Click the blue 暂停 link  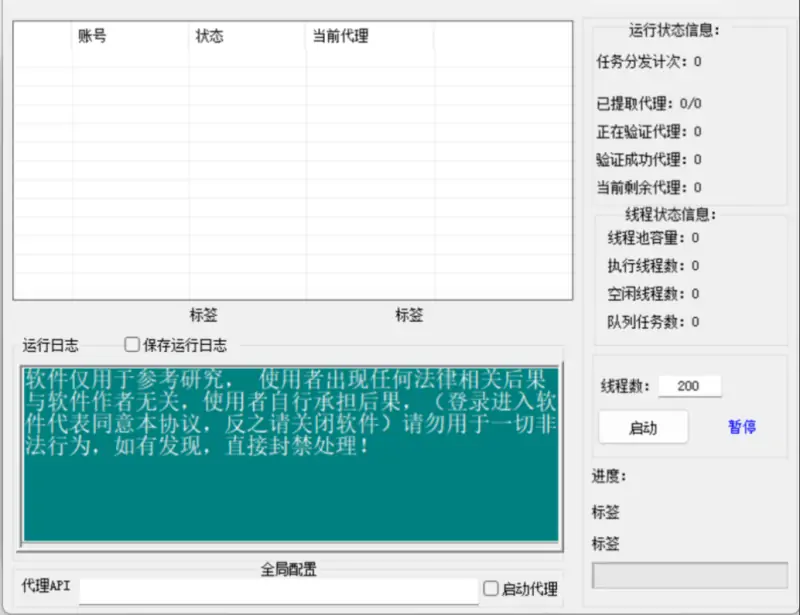point(741,427)
